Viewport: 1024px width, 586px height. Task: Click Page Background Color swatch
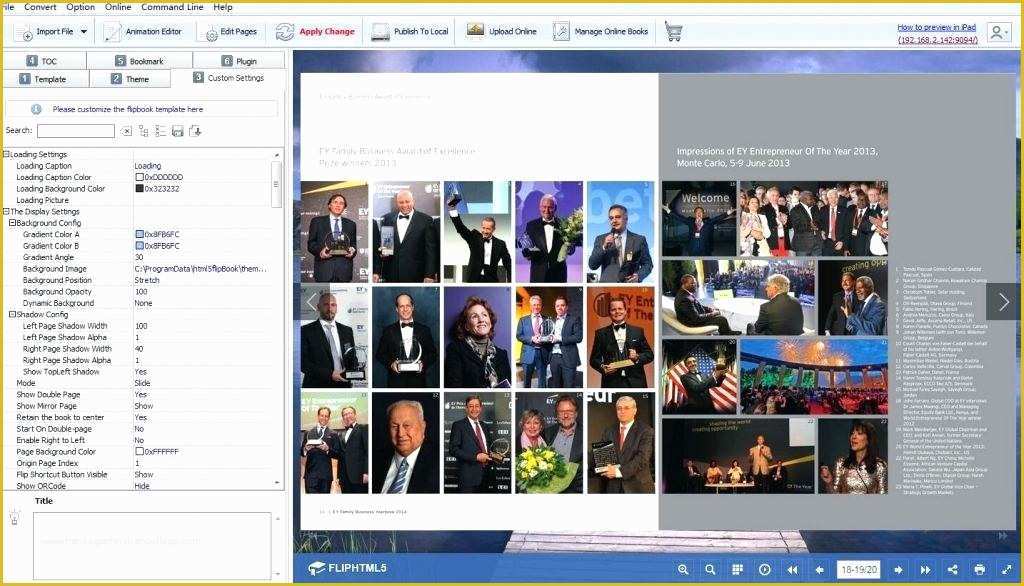(x=139, y=451)
